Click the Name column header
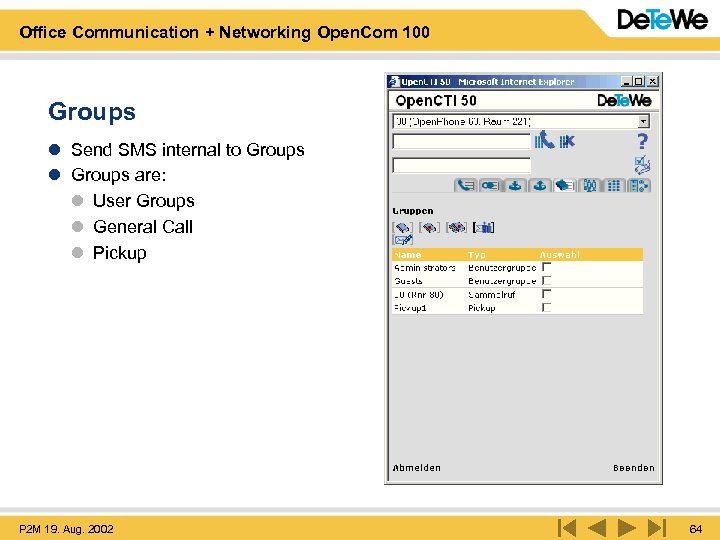The width and height of the screenshot is (720, 540). 408,255
